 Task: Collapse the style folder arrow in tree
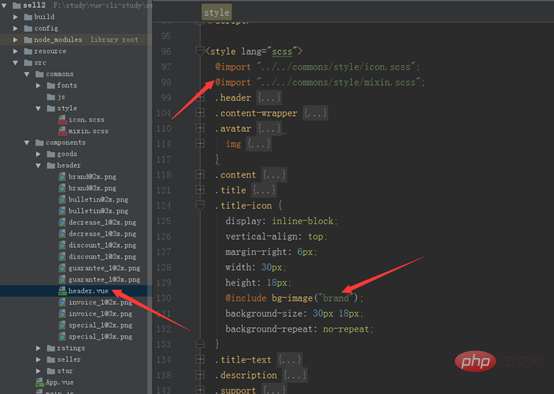pos(38,108)
